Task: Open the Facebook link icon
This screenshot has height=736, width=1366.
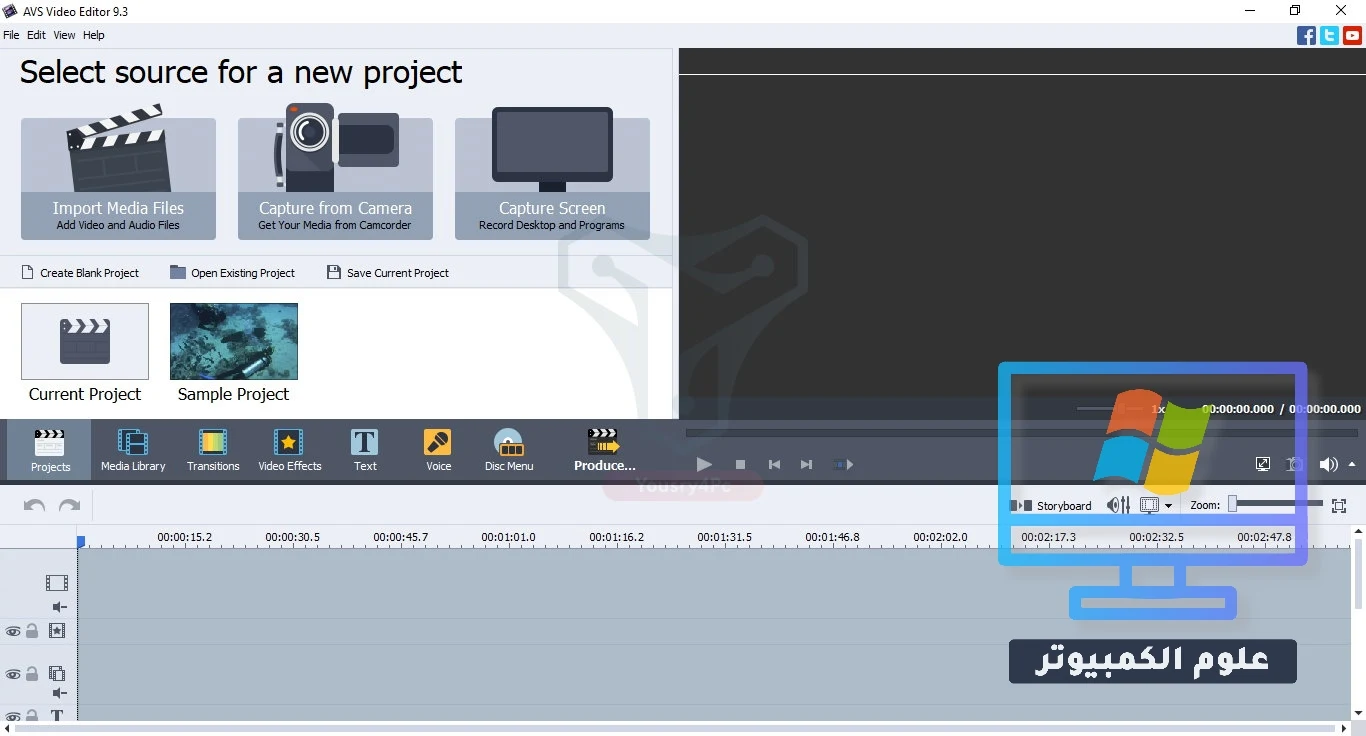Action: coord(1306,36)
